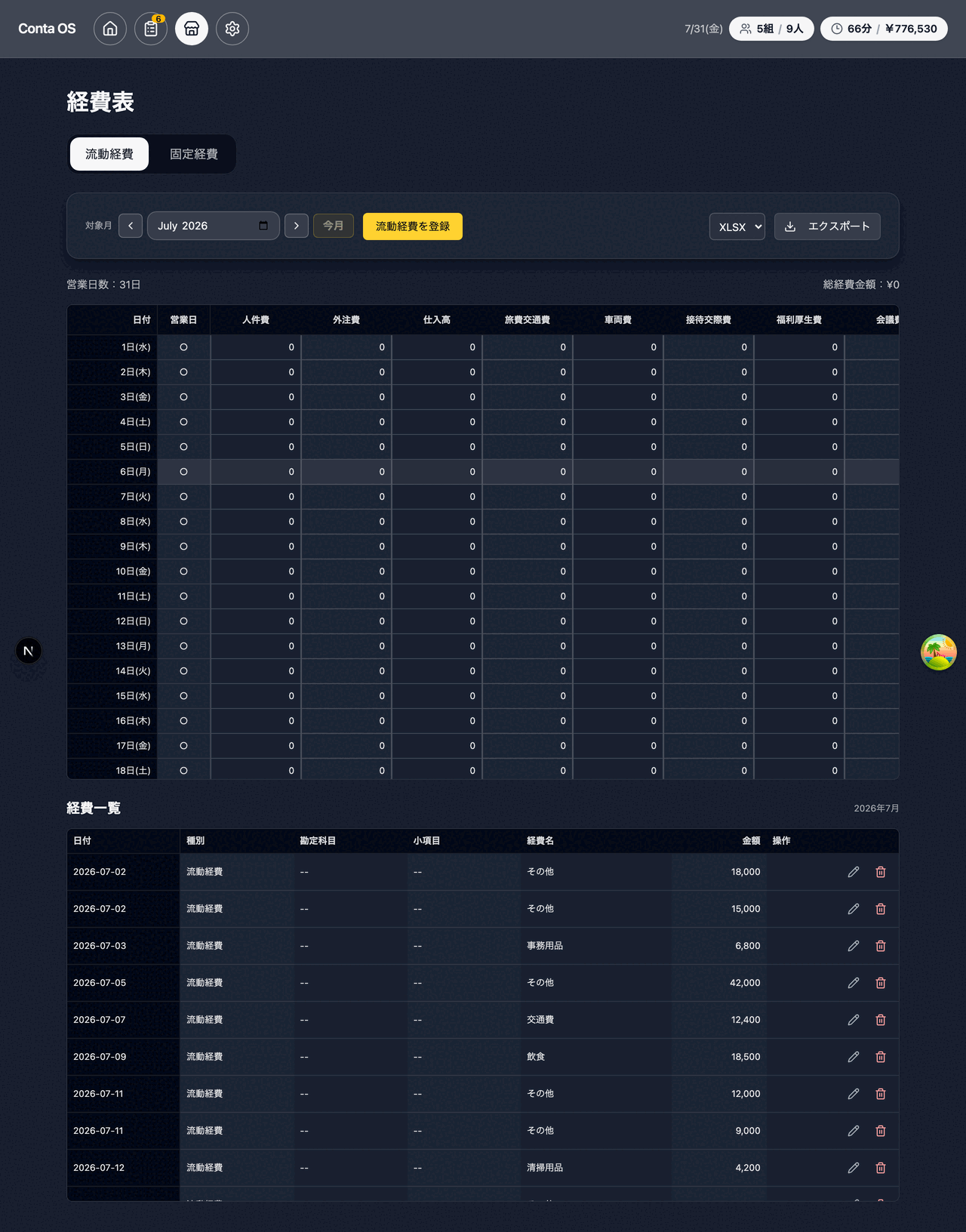The width and height of the screenshot is (966, 1232).
Task: Open the XLSX export format dropdown
Action: click(x=737, y=226)
